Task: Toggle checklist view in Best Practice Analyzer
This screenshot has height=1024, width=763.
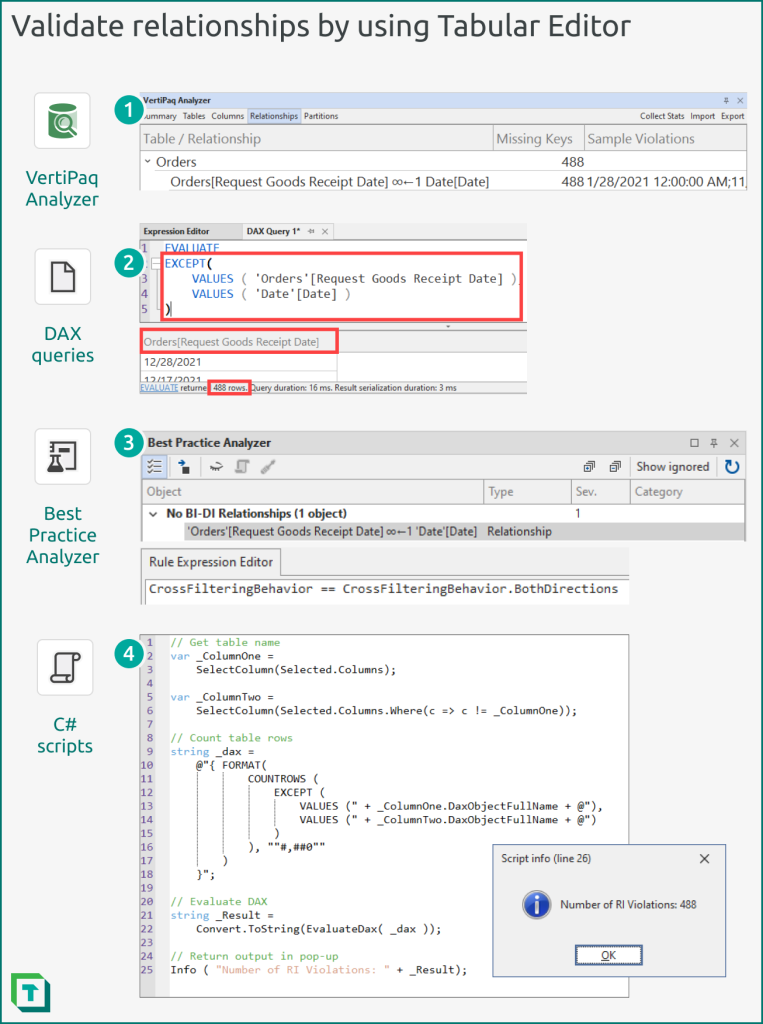Action: [x=155, y=466]
